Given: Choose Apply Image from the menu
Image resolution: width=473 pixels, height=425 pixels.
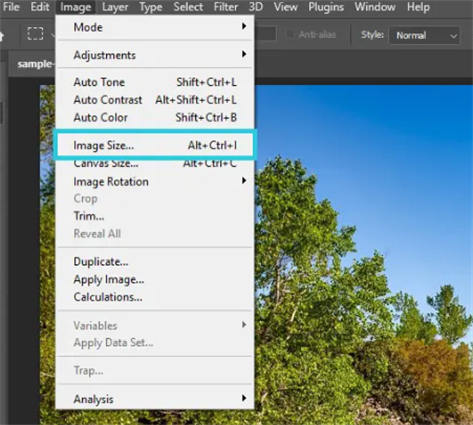Looking at the screenshot, I should tap(155, 279).
